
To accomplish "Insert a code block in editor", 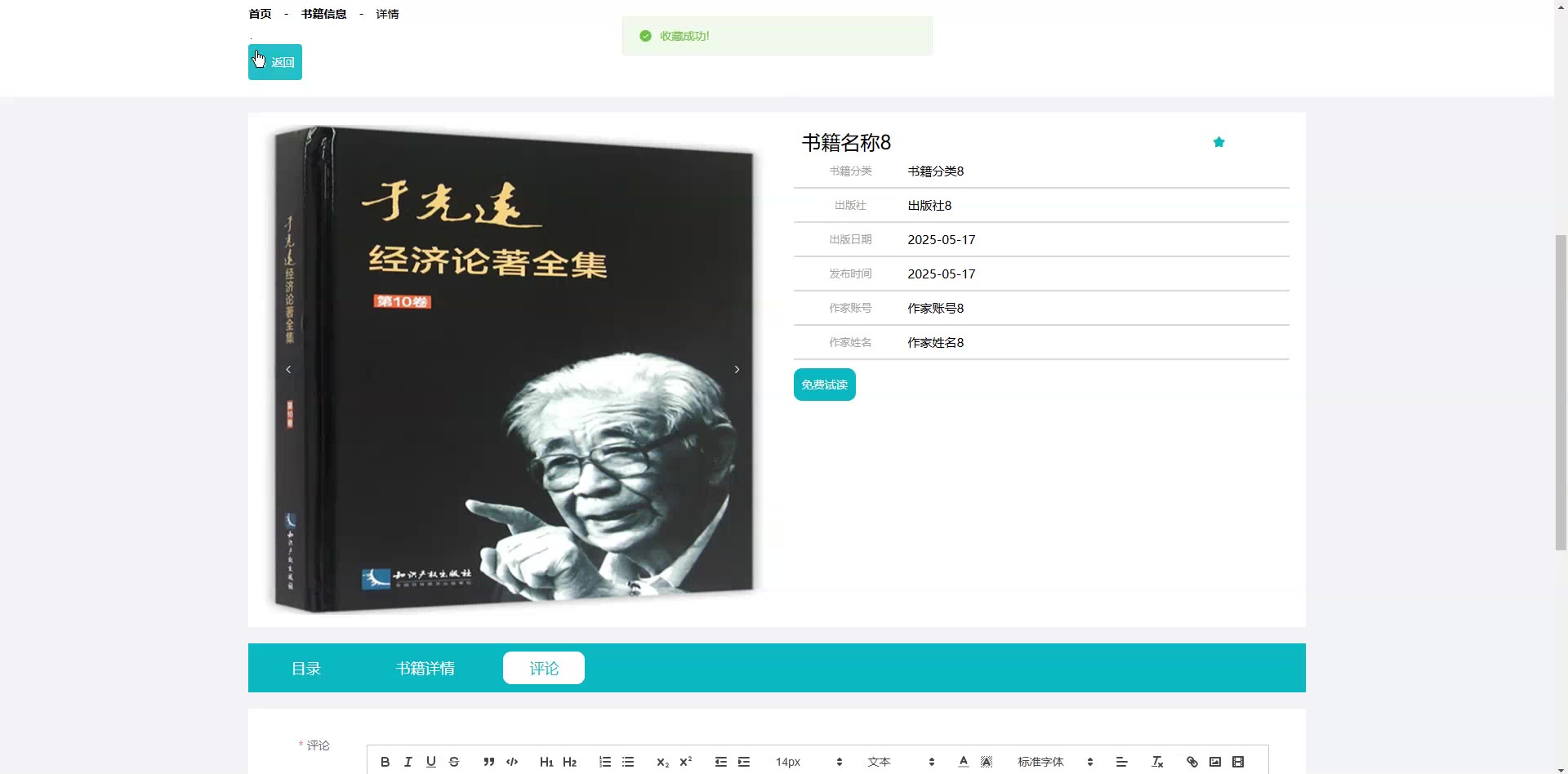I will click(x=512, y=762).
